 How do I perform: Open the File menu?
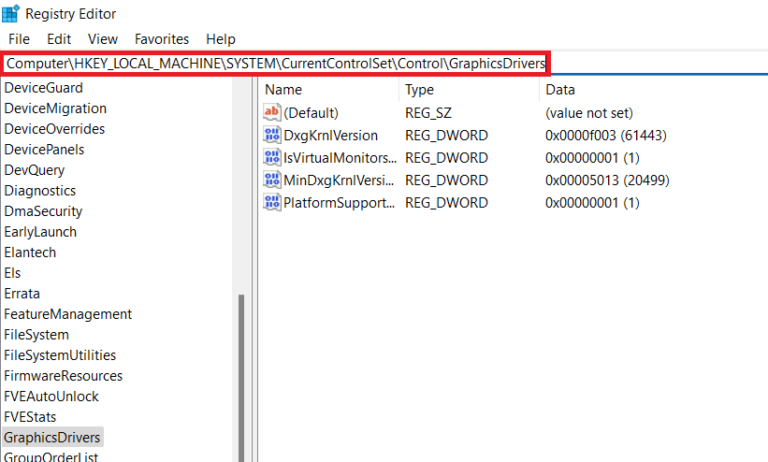point(19,39)
